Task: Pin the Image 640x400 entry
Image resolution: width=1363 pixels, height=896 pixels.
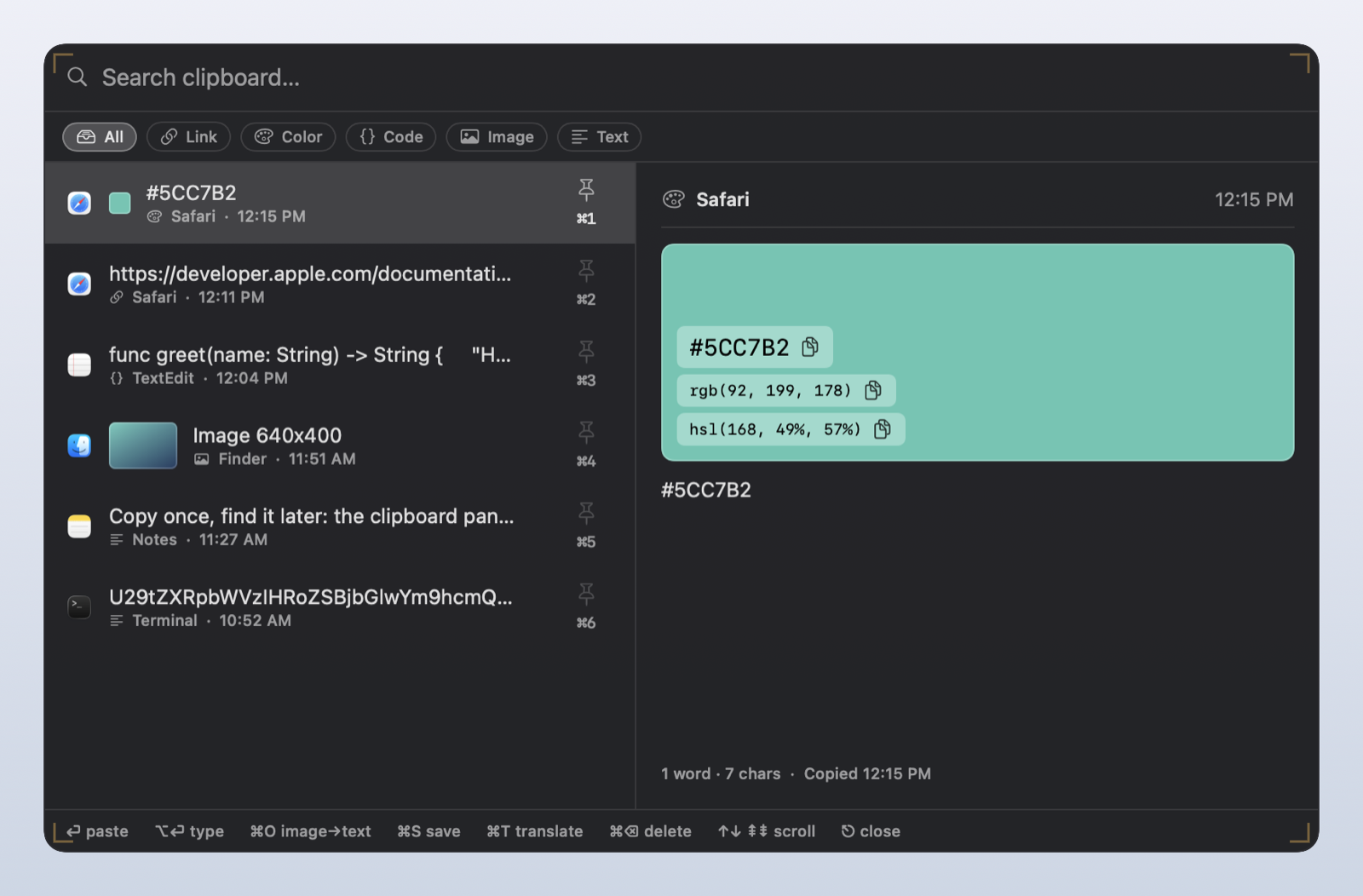Action: 586,433
